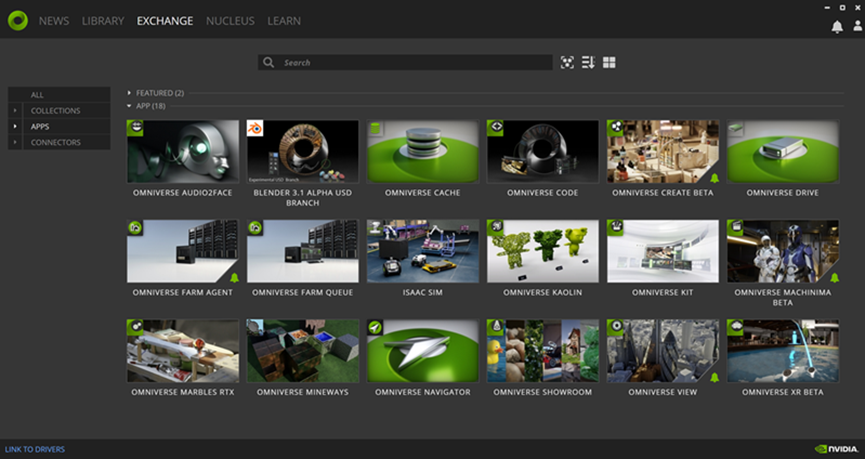Click the focus/scan filter icon beside search

click(x=567, y=62)
